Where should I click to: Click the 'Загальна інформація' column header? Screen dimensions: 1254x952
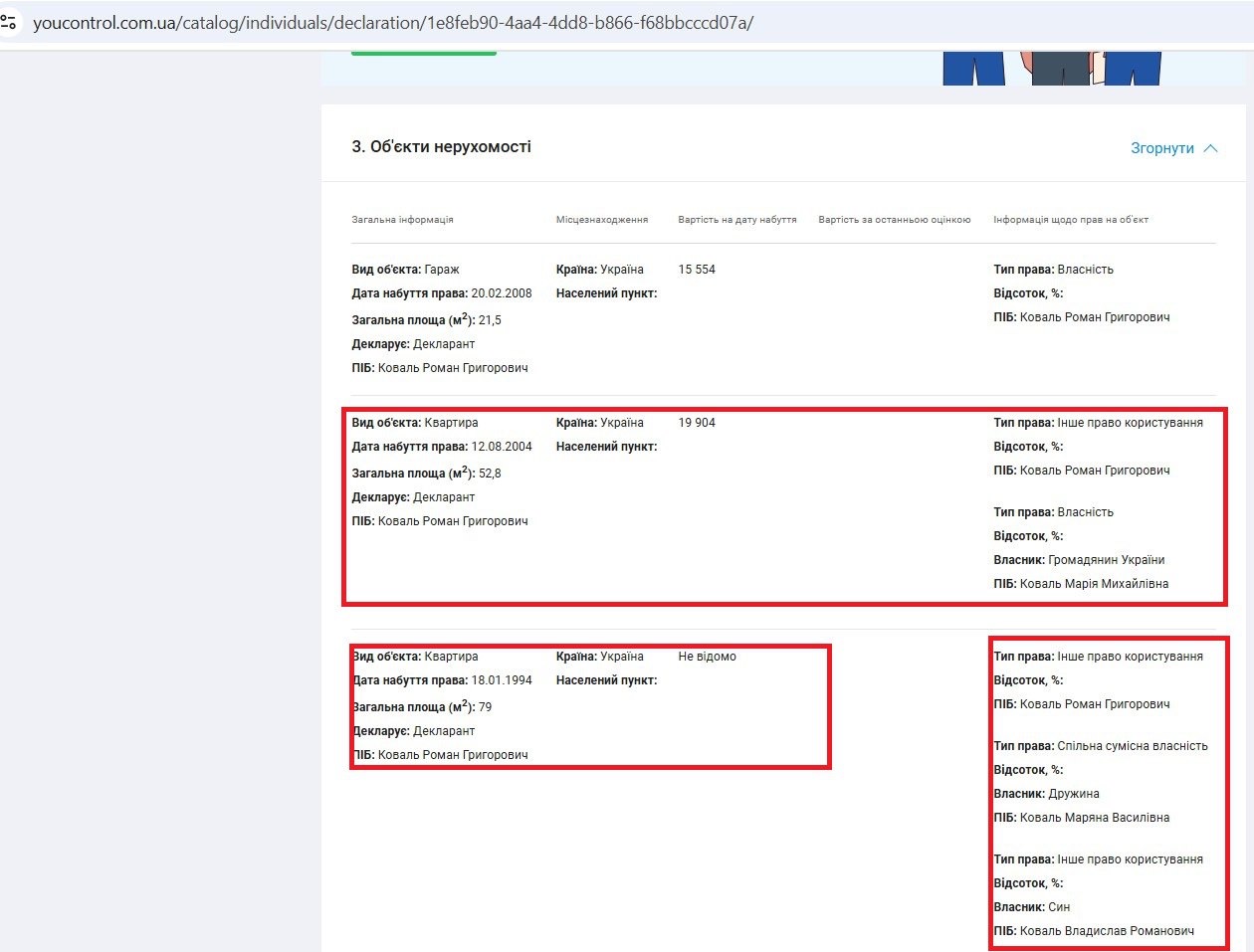click(402, 220)
